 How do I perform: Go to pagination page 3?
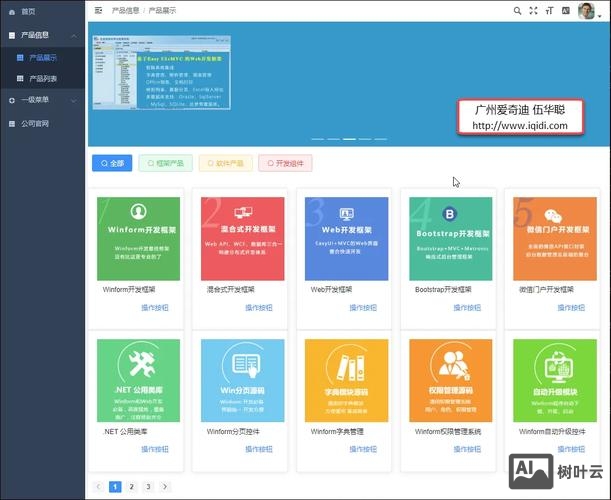pyautogui.click(x=148, y=486)
